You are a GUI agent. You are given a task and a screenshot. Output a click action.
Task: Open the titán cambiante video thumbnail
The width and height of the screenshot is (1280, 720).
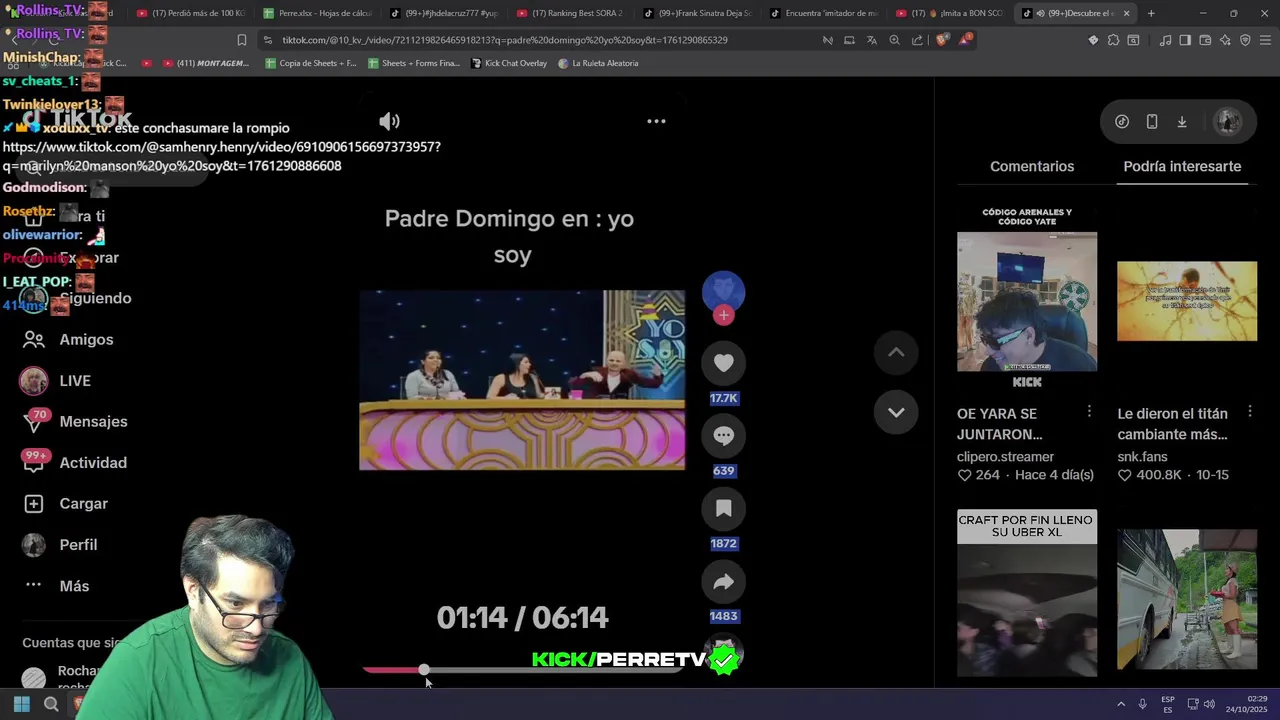(1187, 301)
